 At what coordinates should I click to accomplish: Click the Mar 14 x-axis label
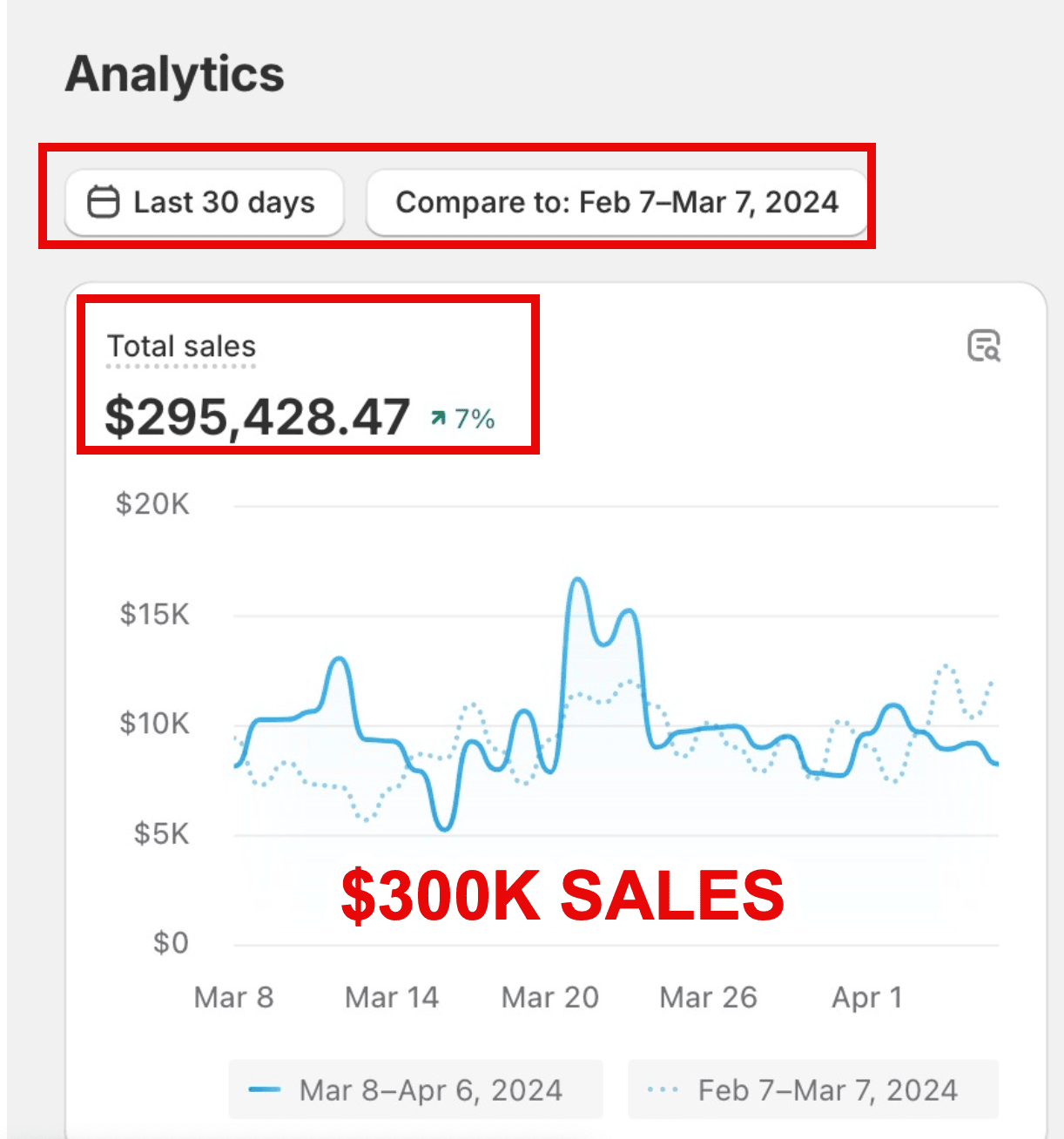pyautogui.click(x=392, y=997)
